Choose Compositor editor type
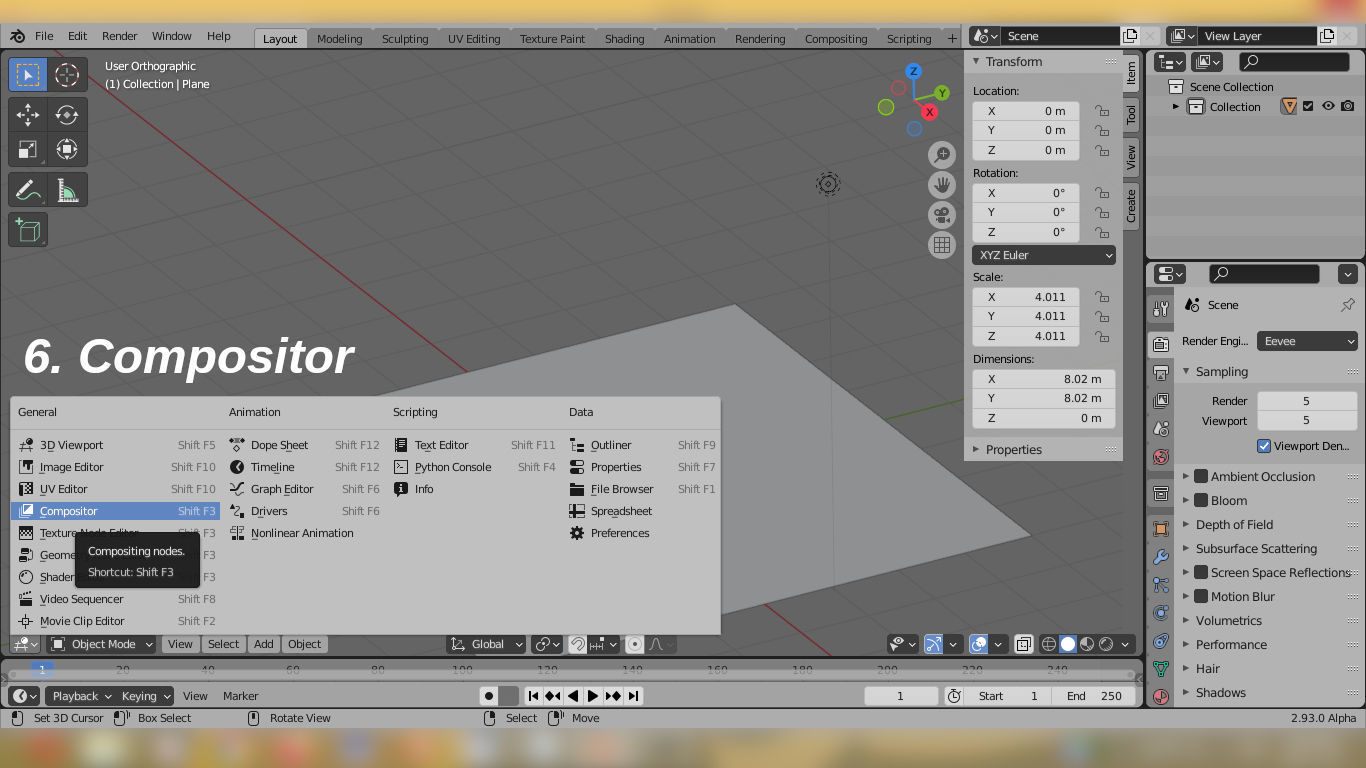The image size is (1366, 768). [116, 511]
